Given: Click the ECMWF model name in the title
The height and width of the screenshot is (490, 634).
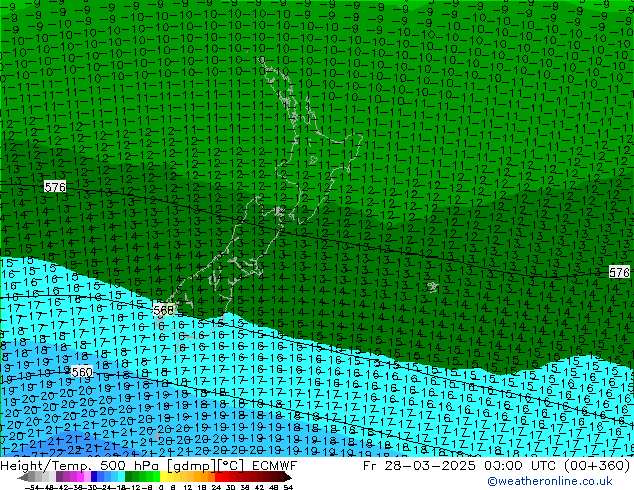Looking at the screenshot, I should pos(275,466).
